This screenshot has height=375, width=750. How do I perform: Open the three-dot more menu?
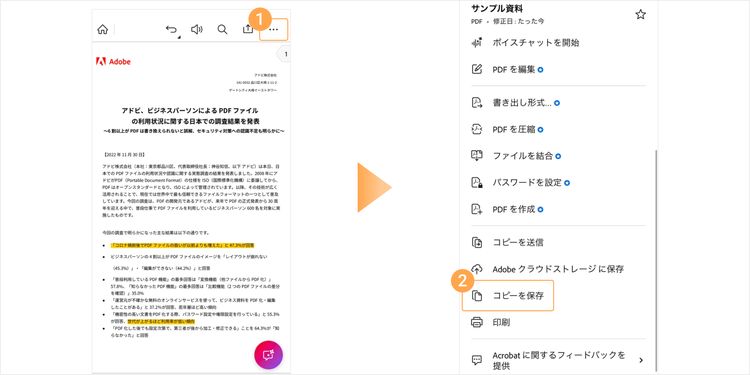274,30
